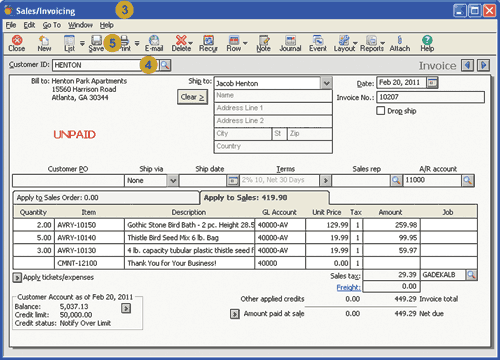Image resolution: width=500 pixels, height=360 pixels.
Task: Open the Ship date calendar picker
Action: pyautogui.click(x=233, y=181)
